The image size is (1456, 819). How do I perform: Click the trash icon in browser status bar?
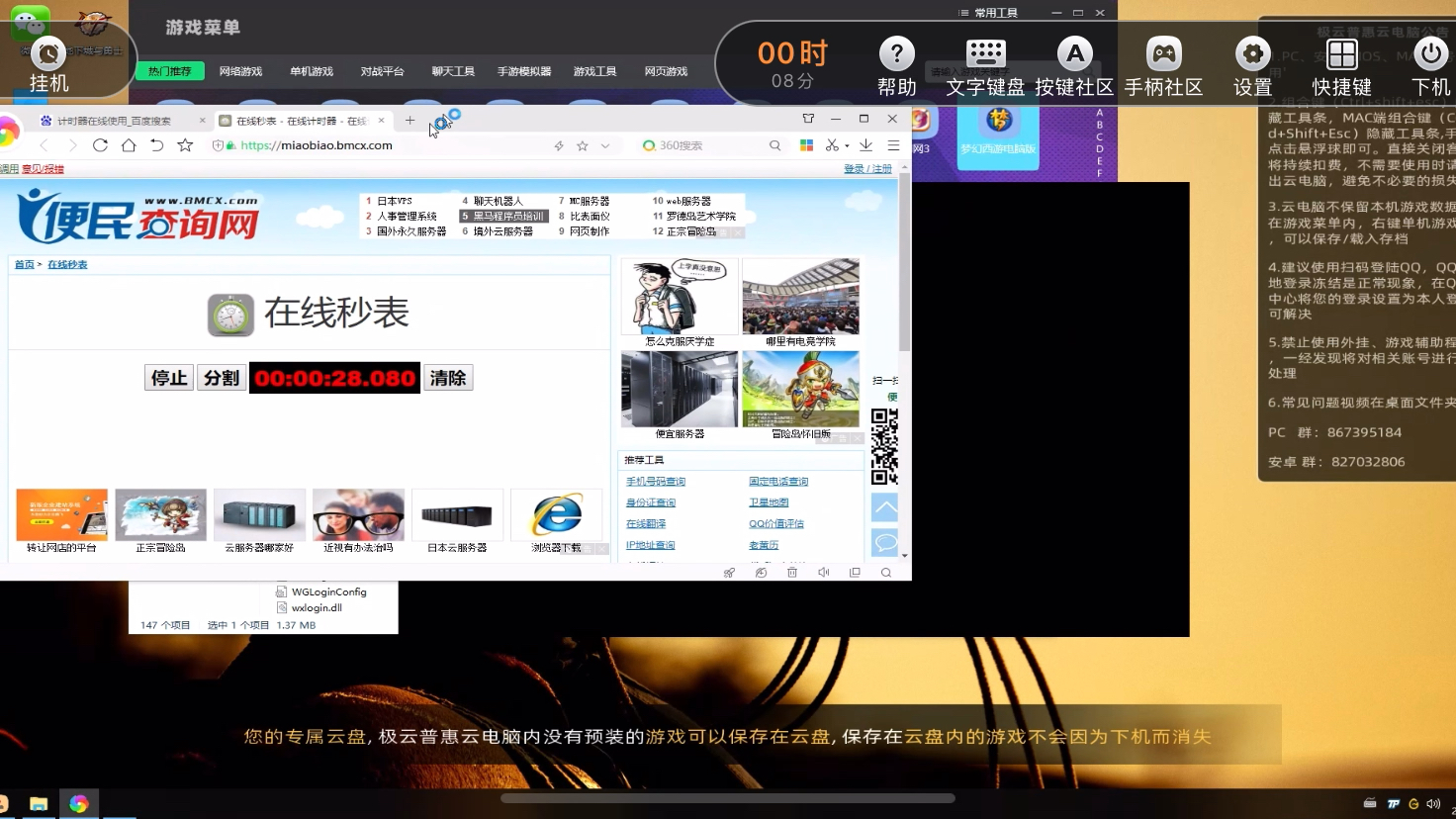pyautogui.click(x=792, y=573)
